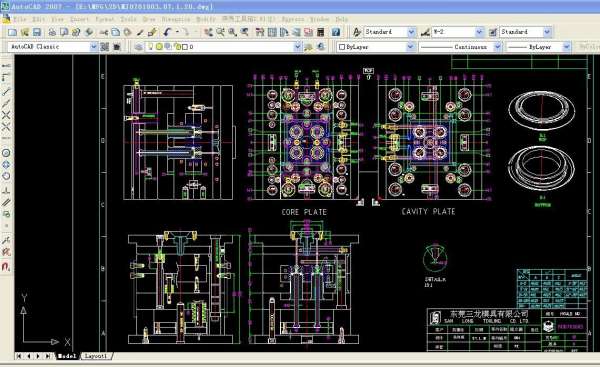Expand the M-2 dimension style dropdown
This screenshot has width=600, height=367.
pos(479,32)
